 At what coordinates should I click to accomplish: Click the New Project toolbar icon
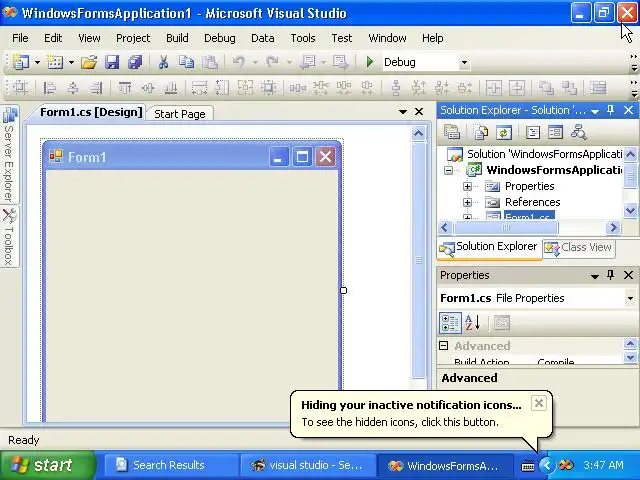[20, 62]
